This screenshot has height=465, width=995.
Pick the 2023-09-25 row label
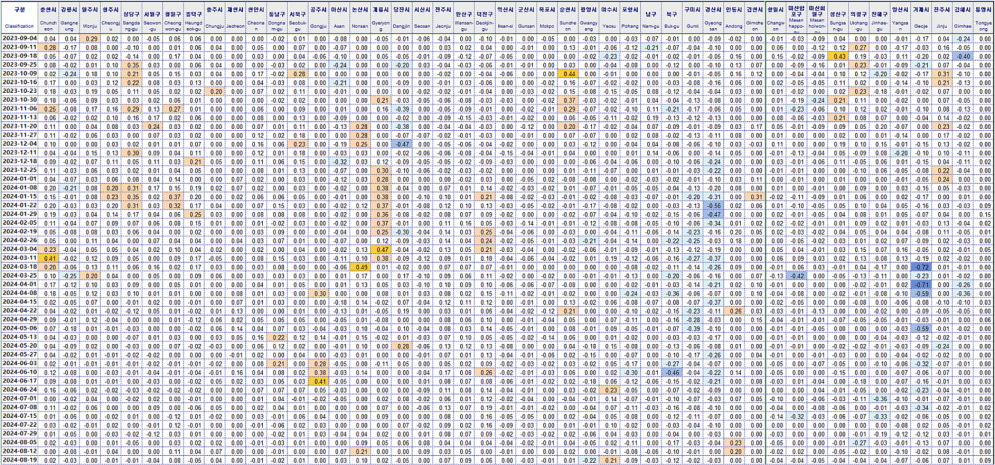tap(19, 65)
